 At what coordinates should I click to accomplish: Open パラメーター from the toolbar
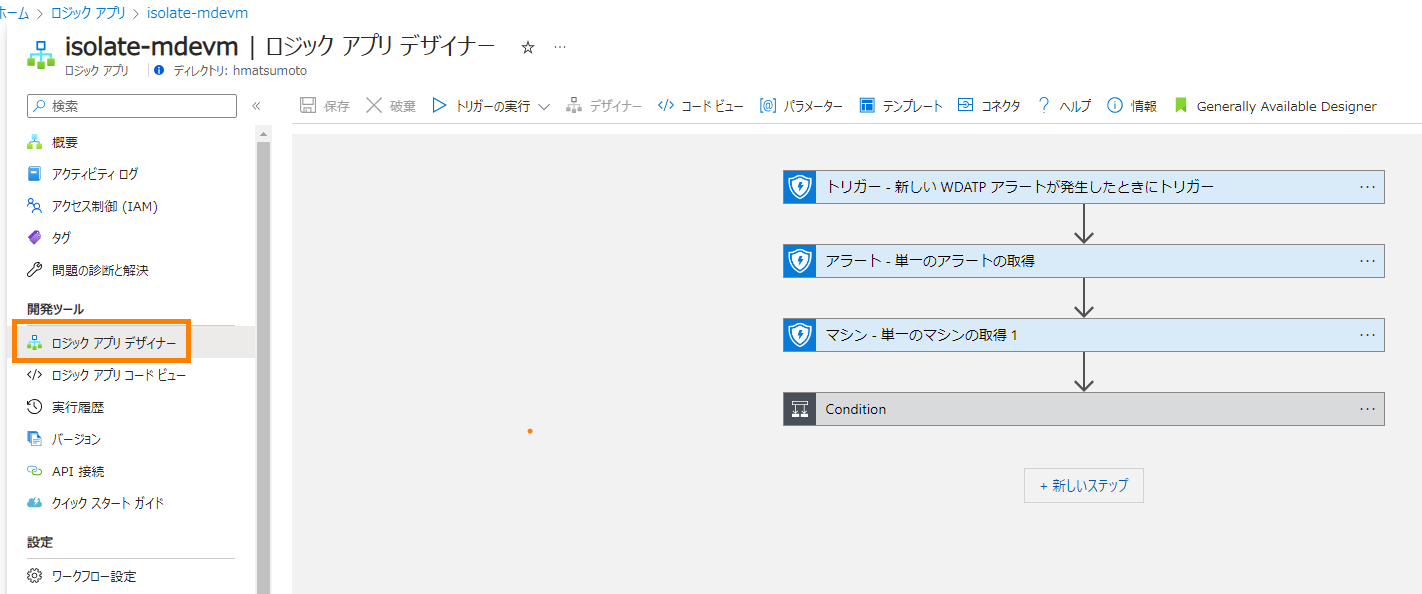pos(801,106)
